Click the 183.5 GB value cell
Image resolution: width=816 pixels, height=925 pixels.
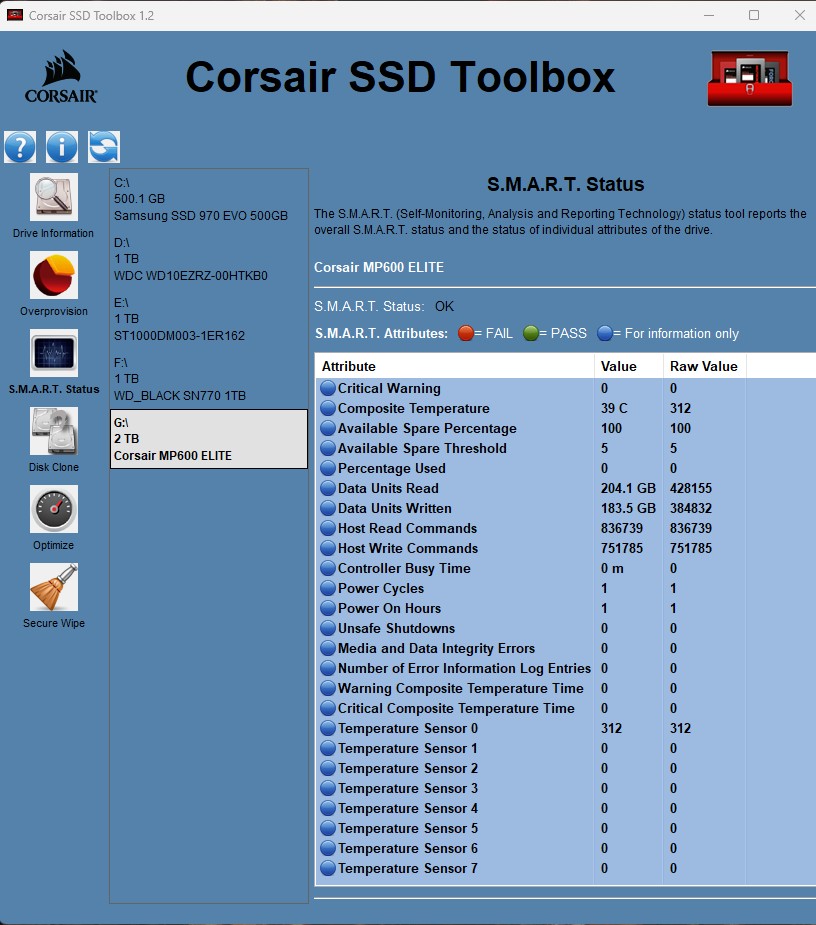pyautogui.click(x=628, y=509)
